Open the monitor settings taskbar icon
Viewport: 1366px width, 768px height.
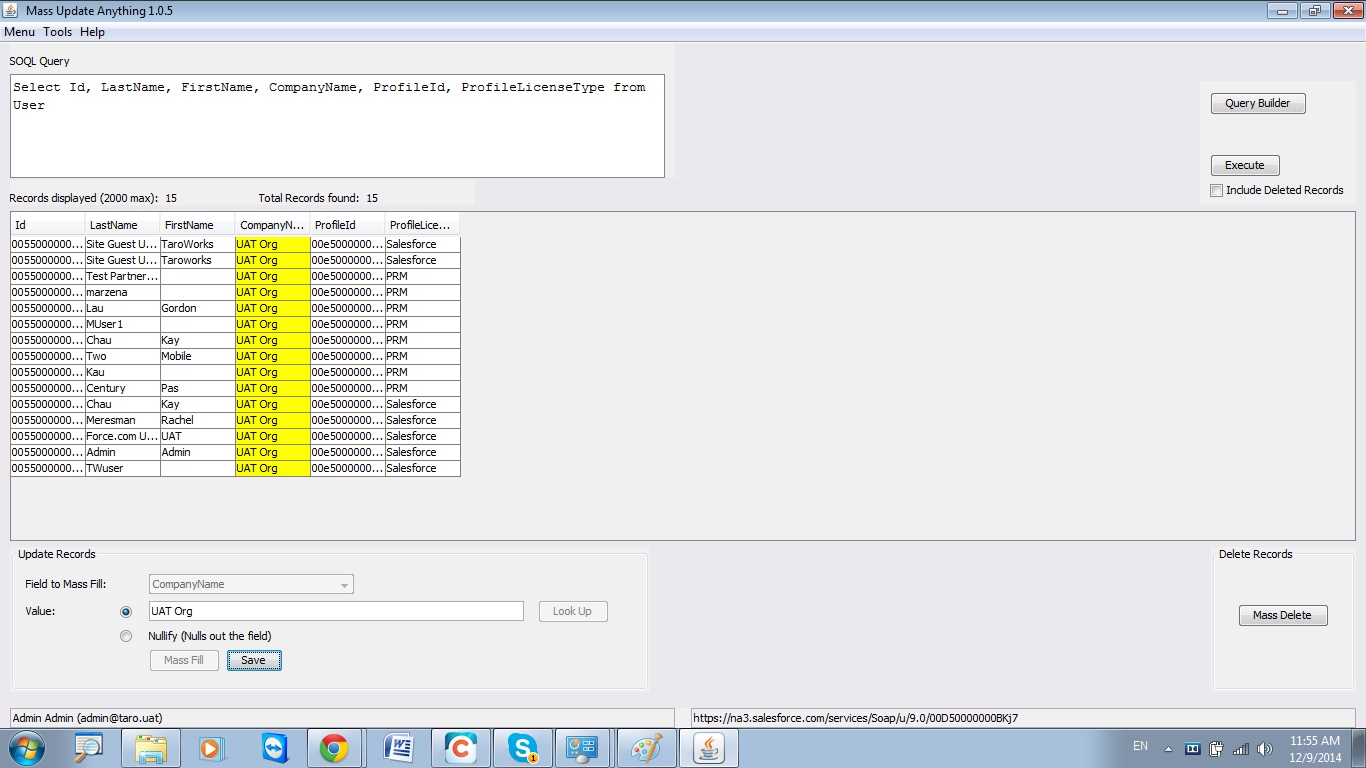pyautogui.click(x=583, y=748)
